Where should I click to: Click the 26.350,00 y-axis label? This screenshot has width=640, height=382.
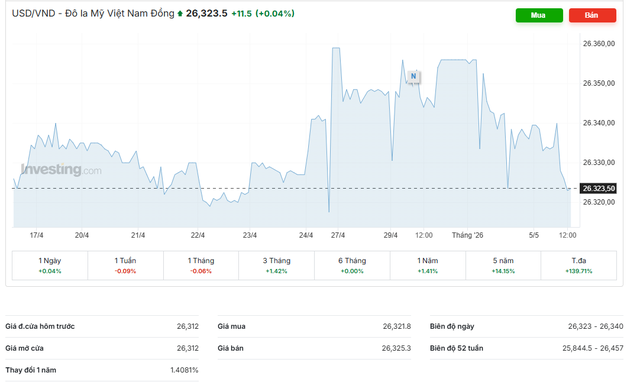[599, 83]
